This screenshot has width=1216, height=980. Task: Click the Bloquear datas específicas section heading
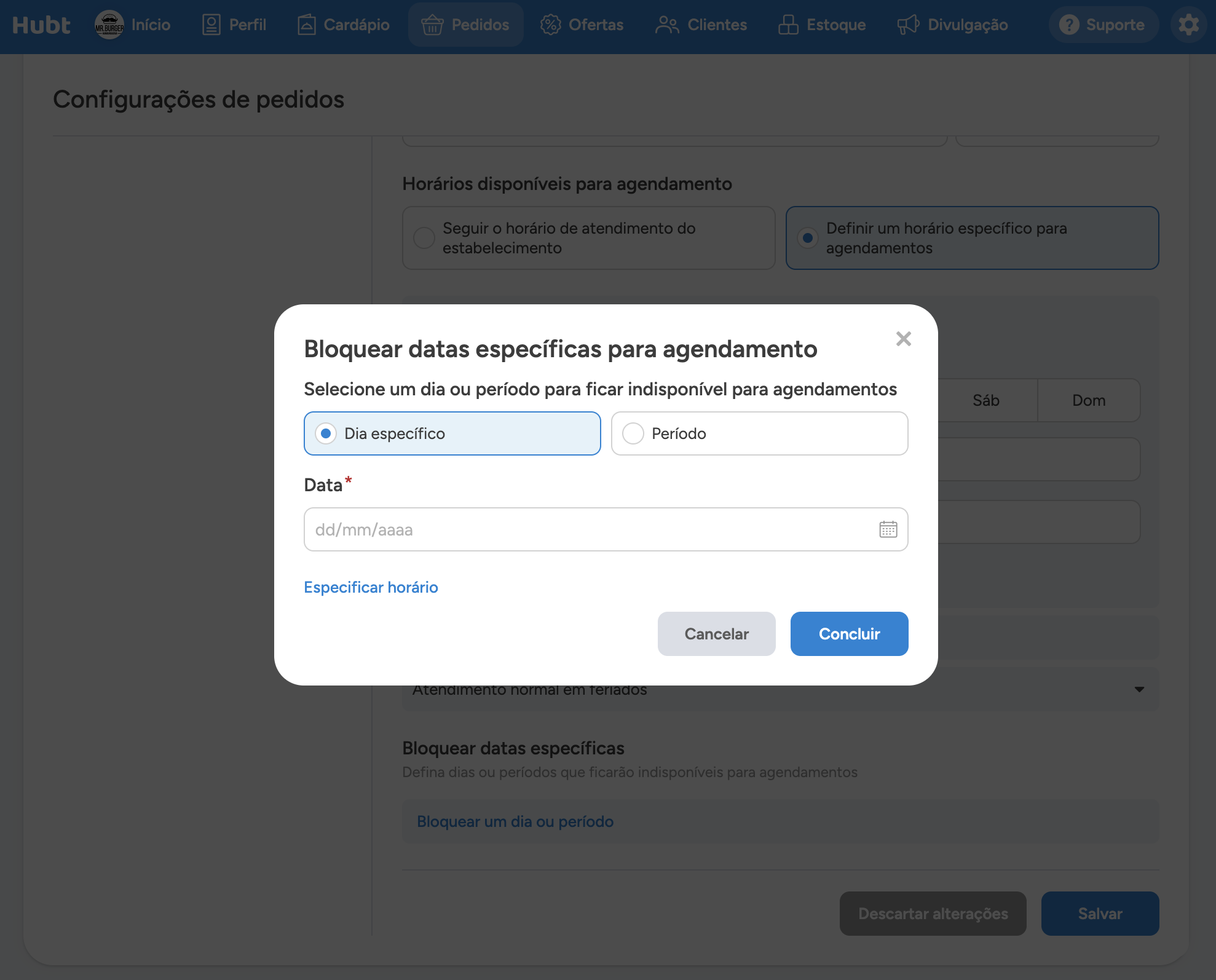tap(513, 748)
